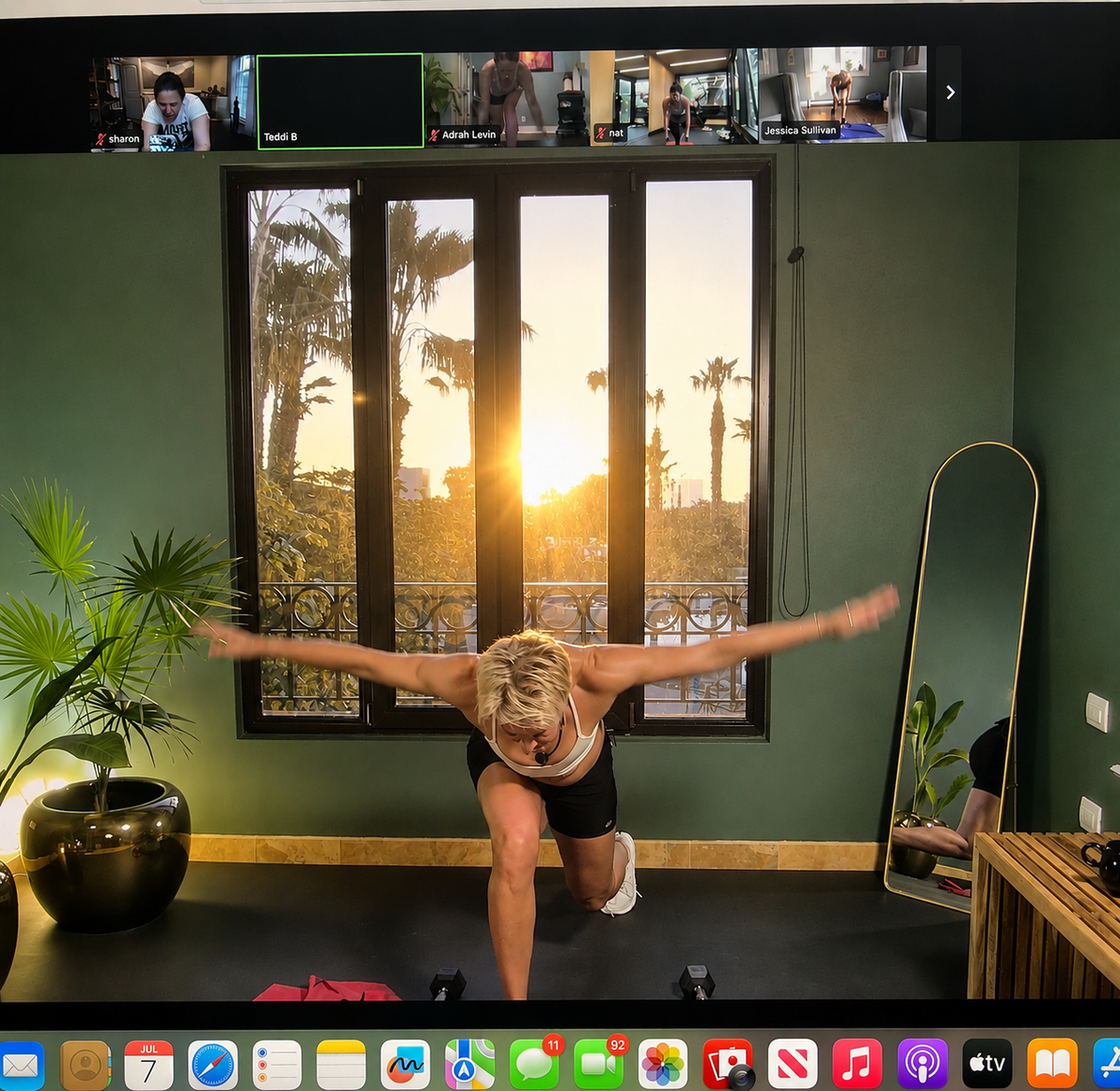Image resolution: width=1120 pixels, height=1091 pixels.
Task: Select Jessica Sullivan's video thumbnail
Action: 843,94
